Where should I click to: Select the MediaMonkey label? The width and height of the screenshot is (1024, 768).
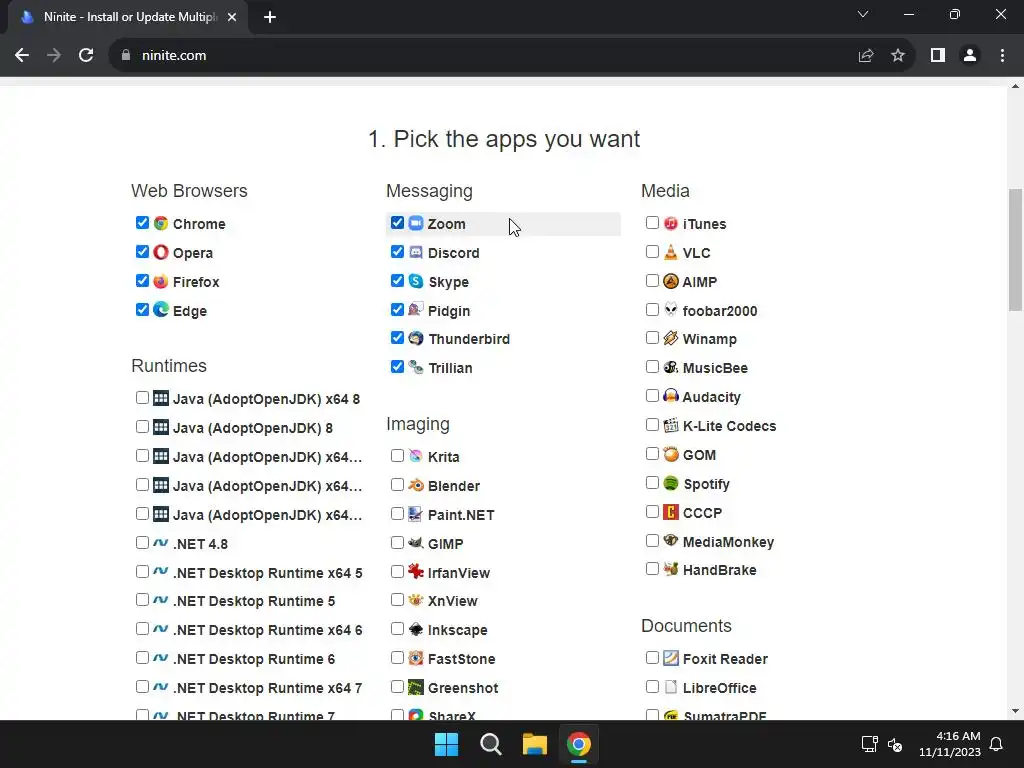click(x=728, y=542)
